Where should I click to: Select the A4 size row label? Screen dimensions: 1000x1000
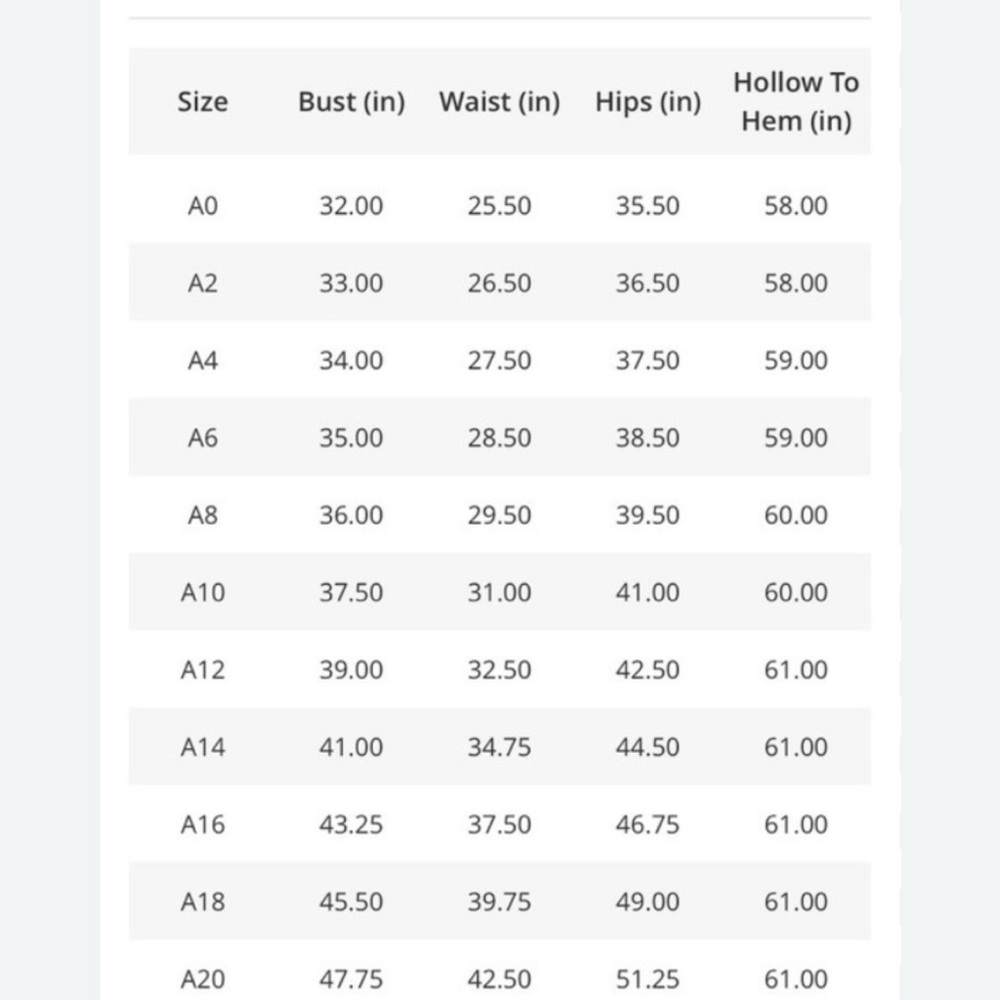[x=203, y=360]
